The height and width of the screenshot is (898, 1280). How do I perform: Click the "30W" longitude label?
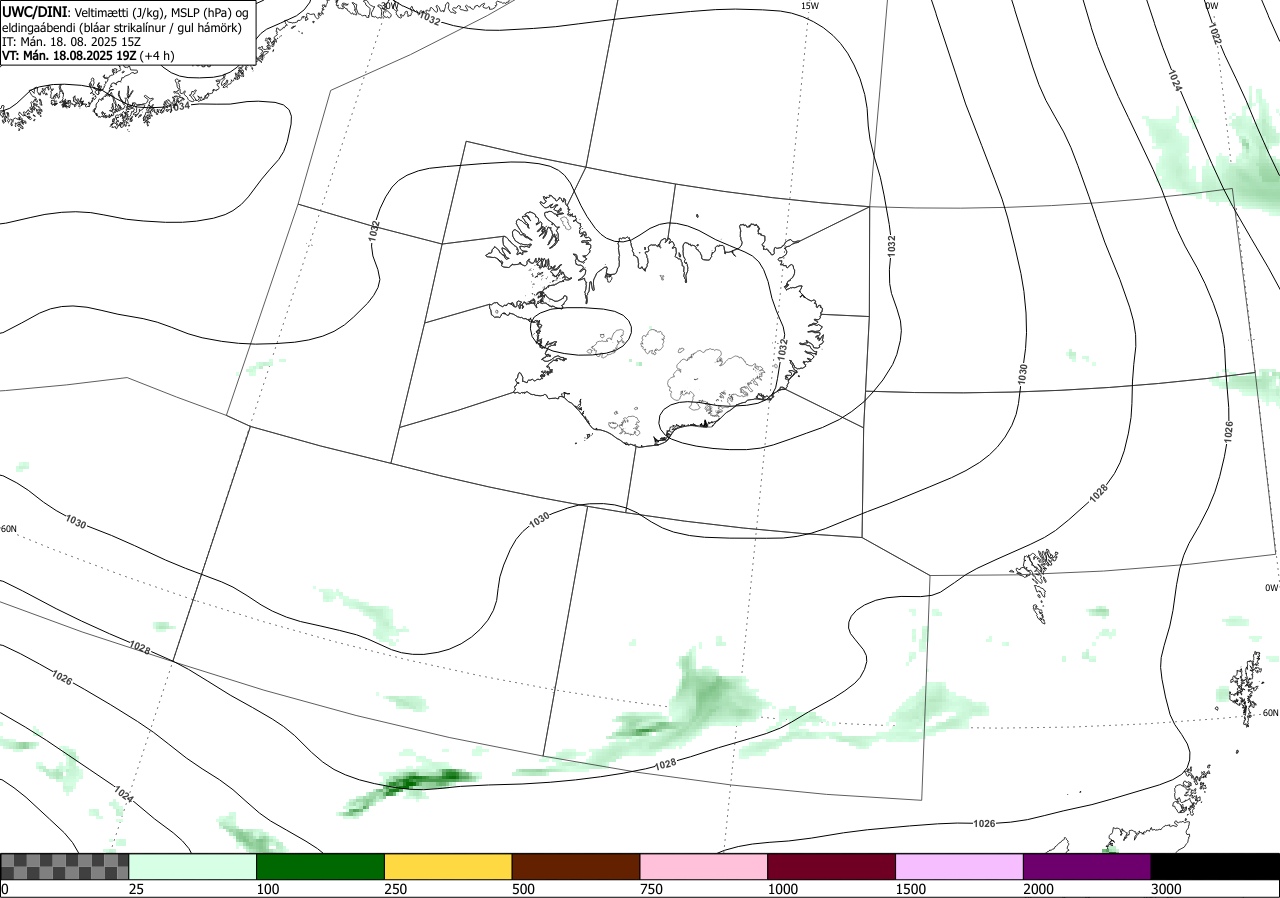pos(389,6)
